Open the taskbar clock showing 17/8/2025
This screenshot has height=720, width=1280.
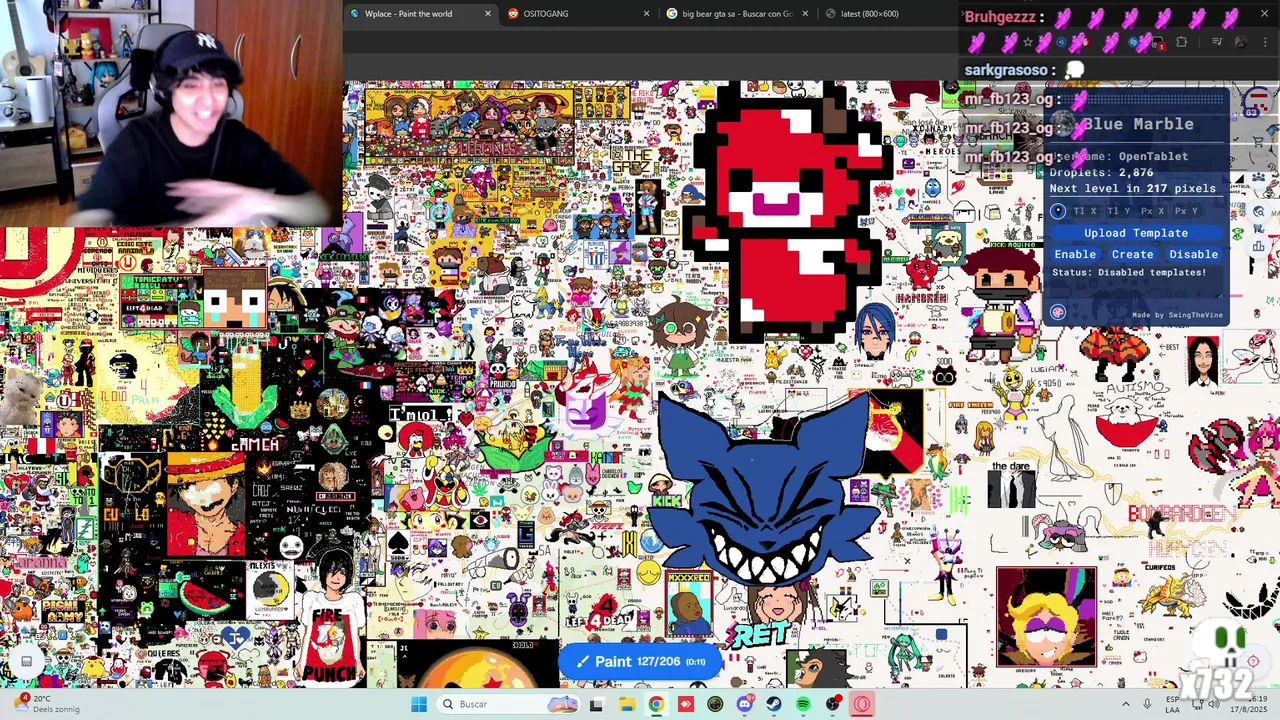tap(1250, 704)
